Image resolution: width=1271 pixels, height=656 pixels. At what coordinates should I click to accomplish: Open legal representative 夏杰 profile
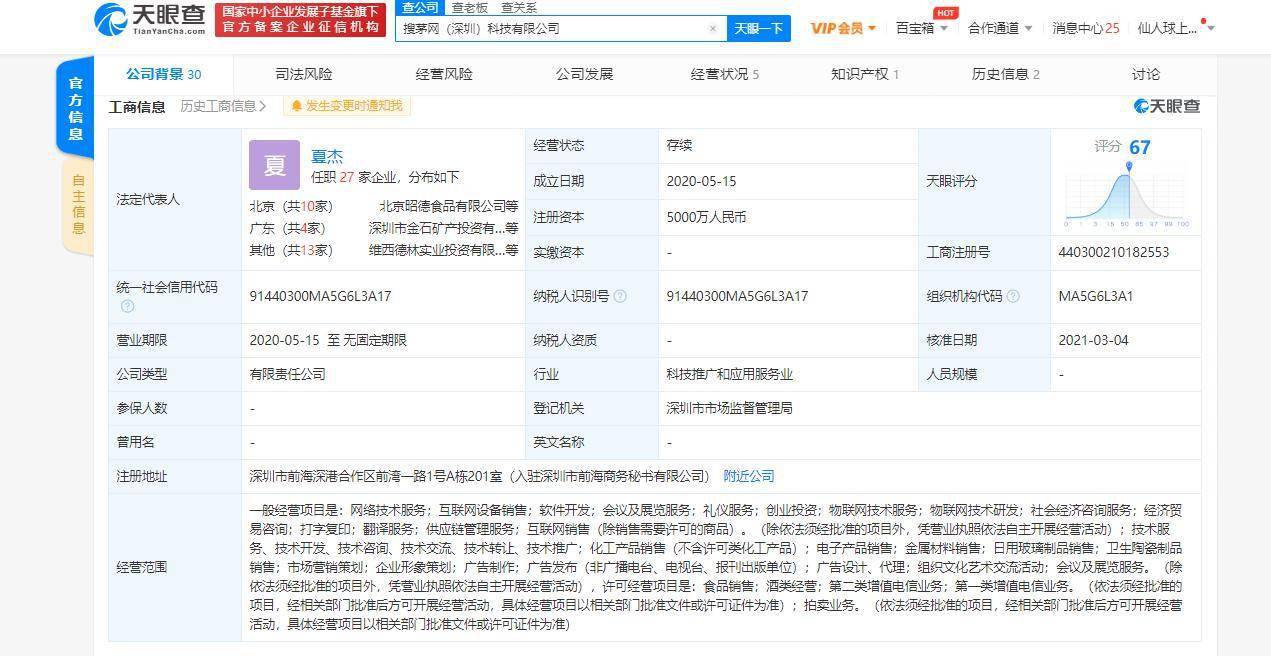pyautogui.click(x=327, y=156)
